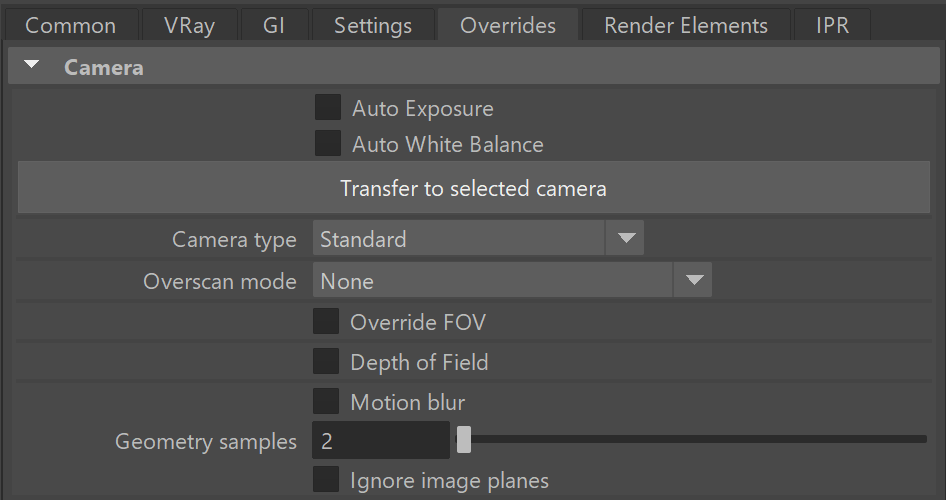Viewport: 946px width, 500px height.
Task: Click the Camera type Standard combo box
Action: point(478,238)
